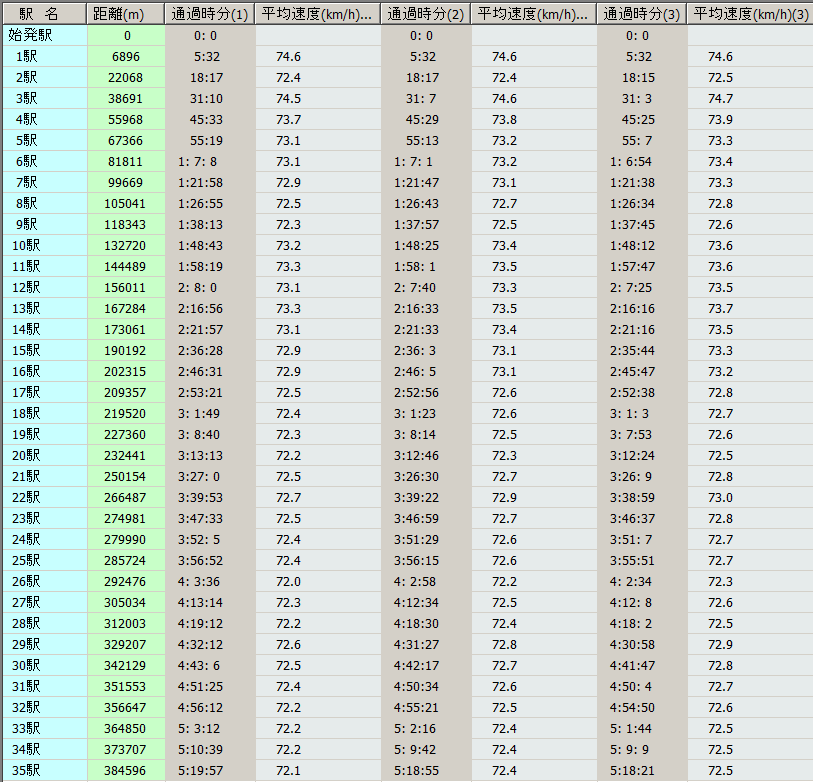The height and width of the screenshot is (782, 813).
Task: Select the 20駅 station cell
Action: point(45,455)
